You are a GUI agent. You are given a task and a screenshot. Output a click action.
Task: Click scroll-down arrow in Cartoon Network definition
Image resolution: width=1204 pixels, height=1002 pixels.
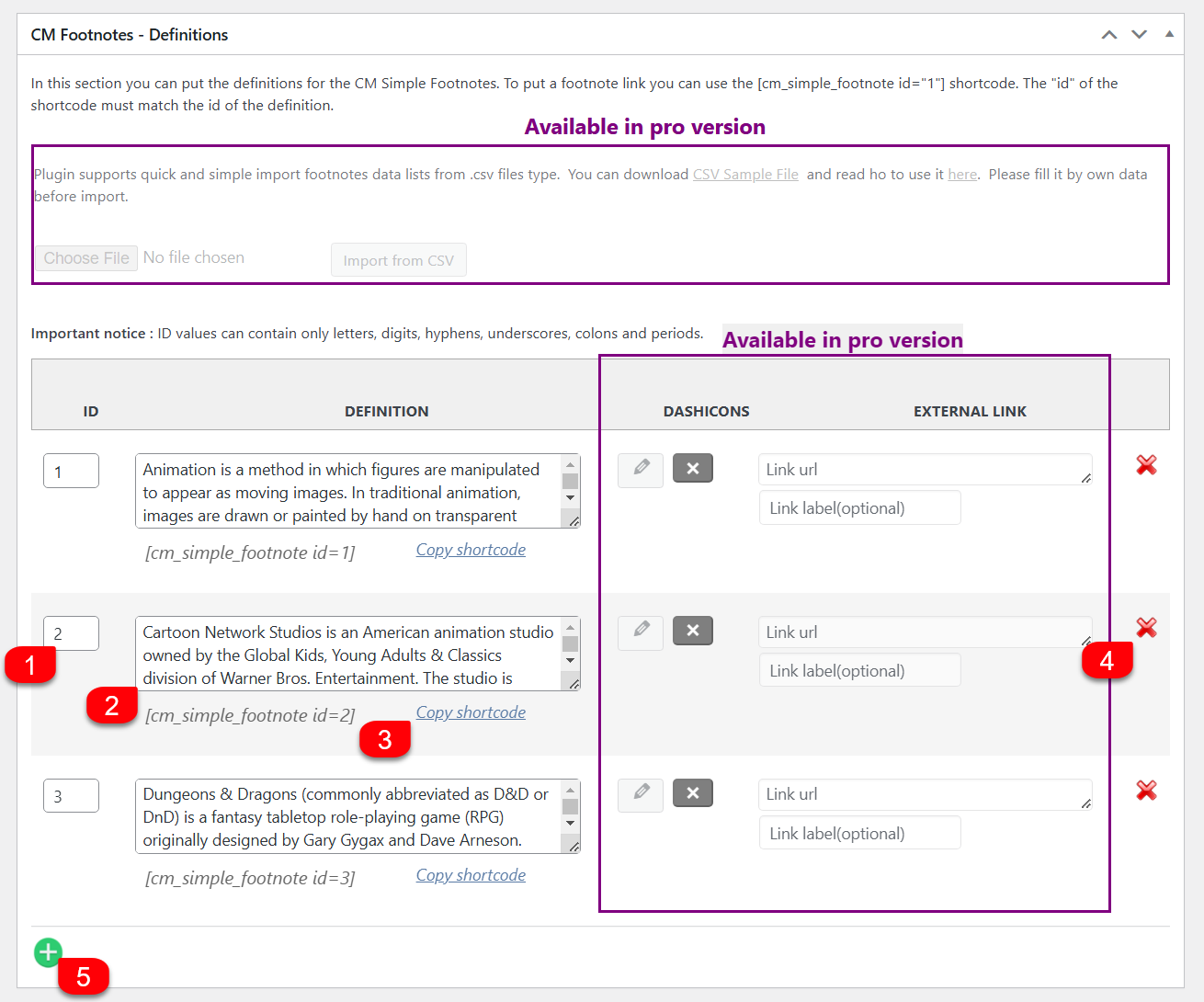click(571, 660)
